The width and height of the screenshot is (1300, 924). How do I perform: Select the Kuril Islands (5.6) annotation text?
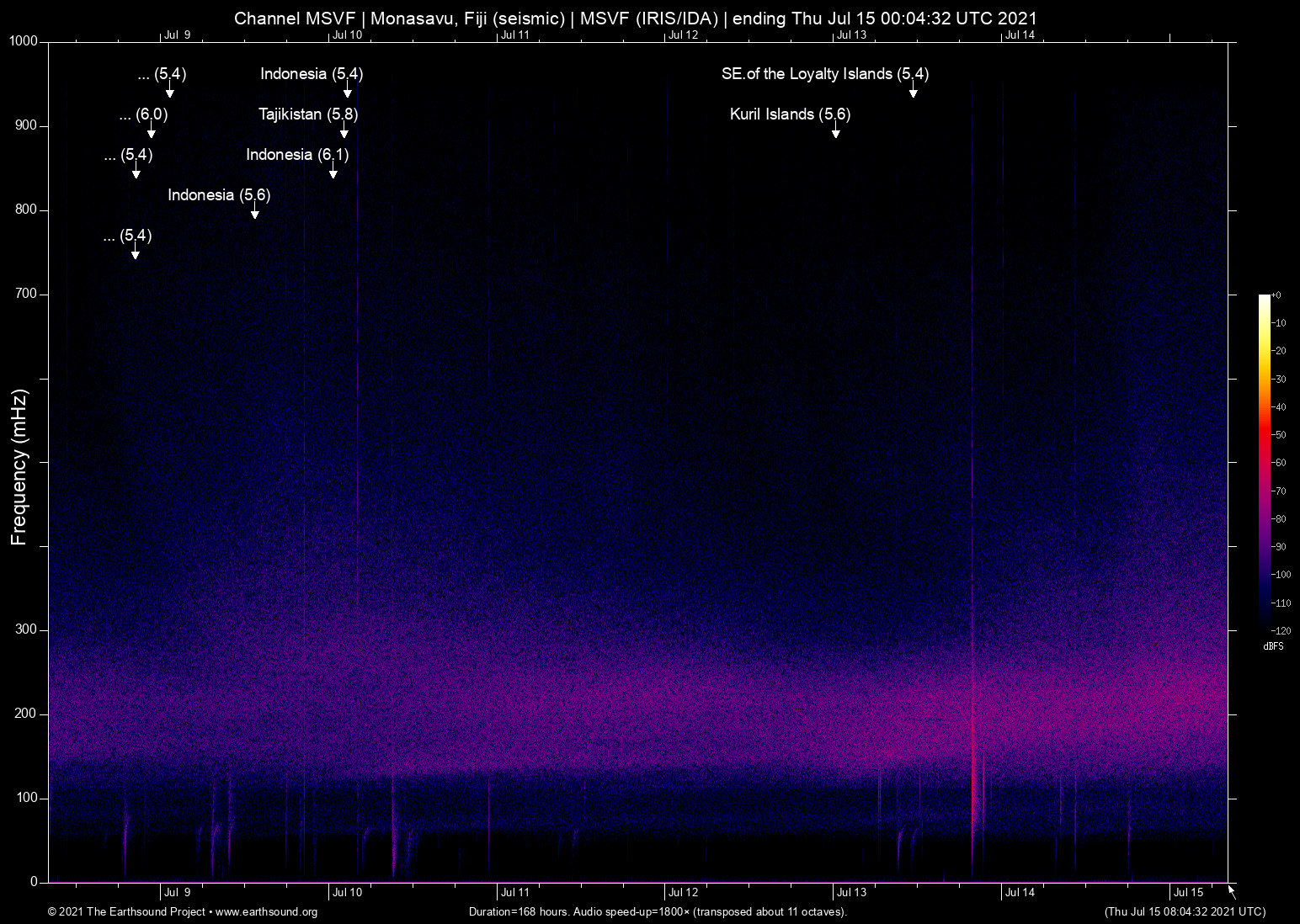pyautogui.click(x=790, y=114)
